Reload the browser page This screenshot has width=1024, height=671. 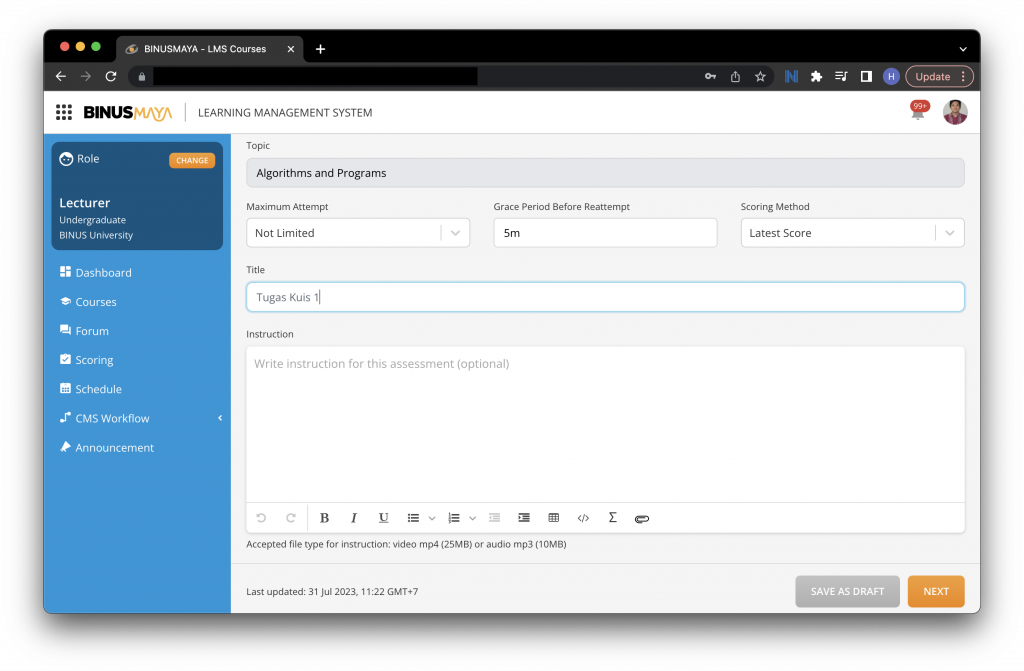111,76
